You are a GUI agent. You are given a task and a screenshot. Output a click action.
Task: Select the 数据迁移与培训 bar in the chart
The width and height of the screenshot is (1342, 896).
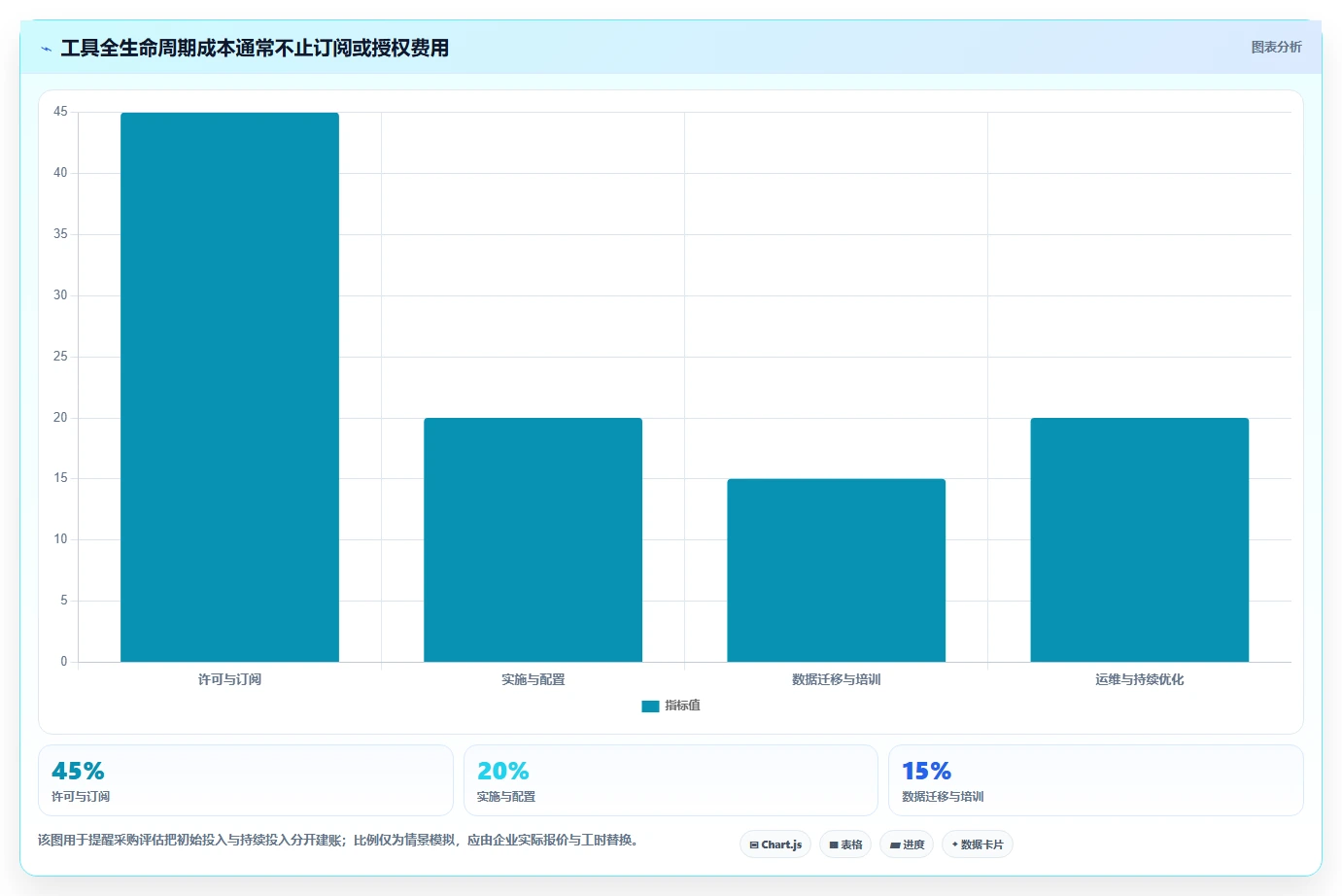pos(836,570)
